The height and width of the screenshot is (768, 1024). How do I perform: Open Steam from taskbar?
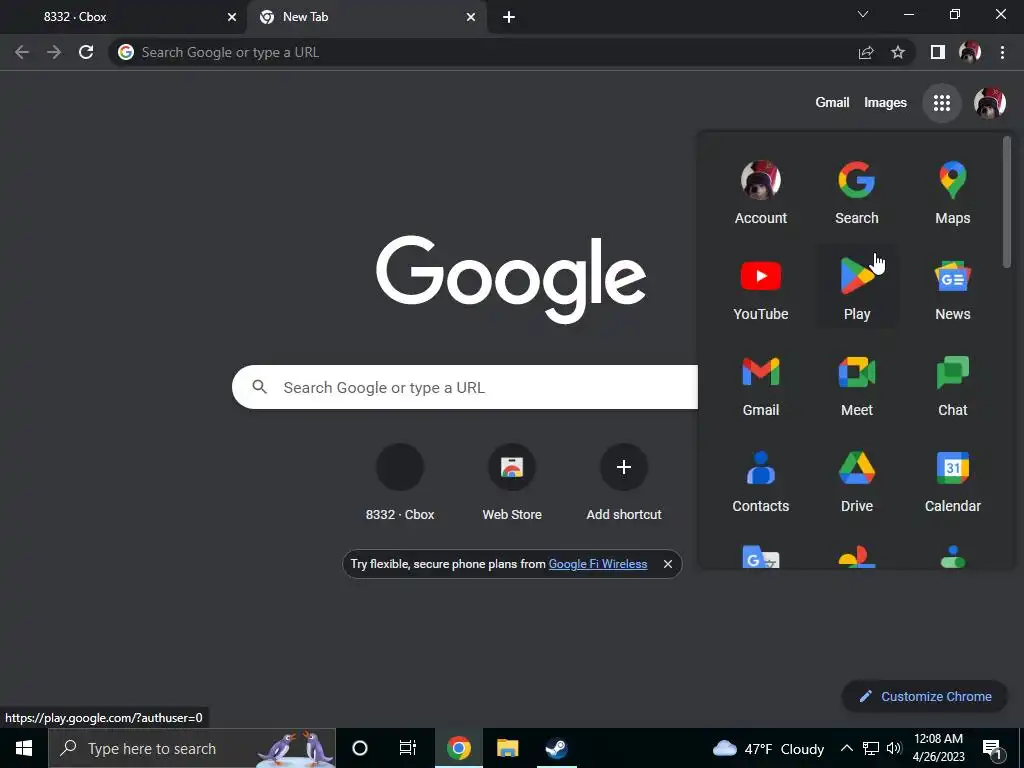pyautogui.click(x=556, y=748)
